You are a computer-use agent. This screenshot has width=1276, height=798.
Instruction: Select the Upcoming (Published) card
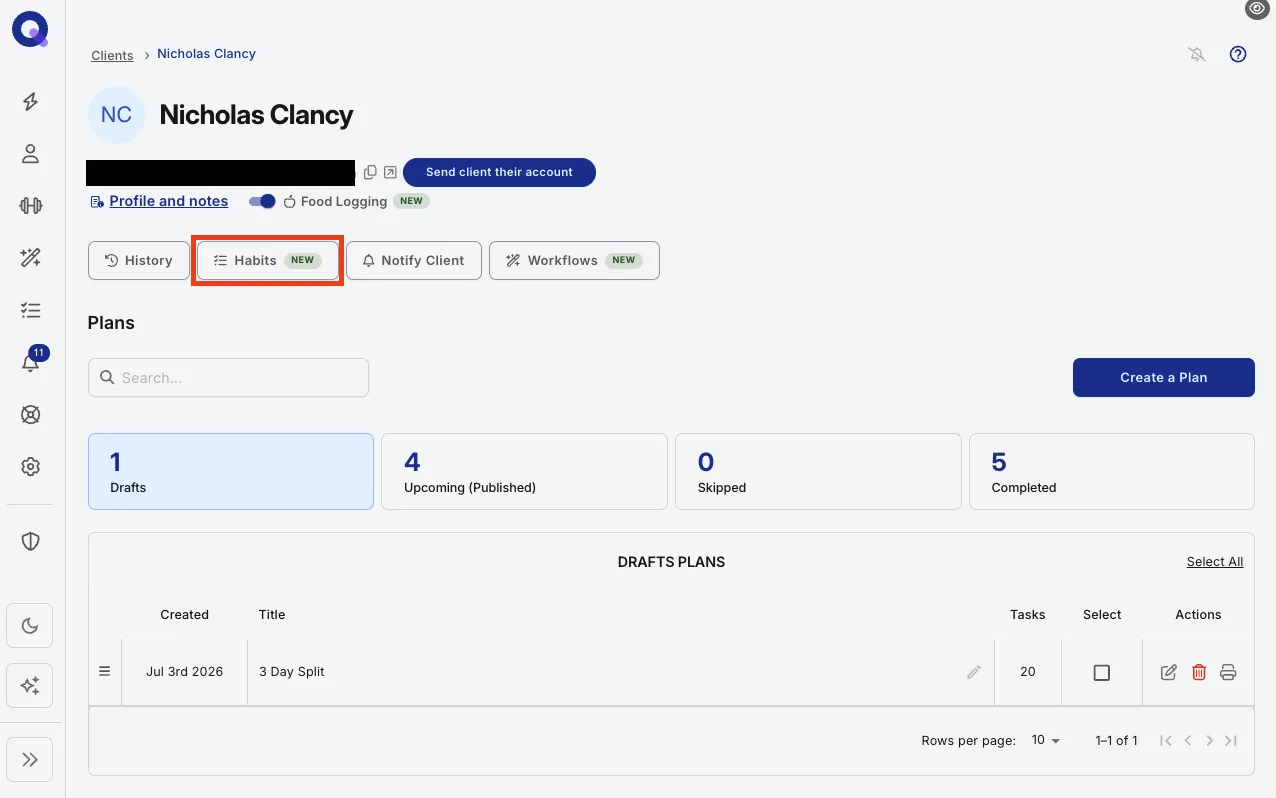coord(524,471)
